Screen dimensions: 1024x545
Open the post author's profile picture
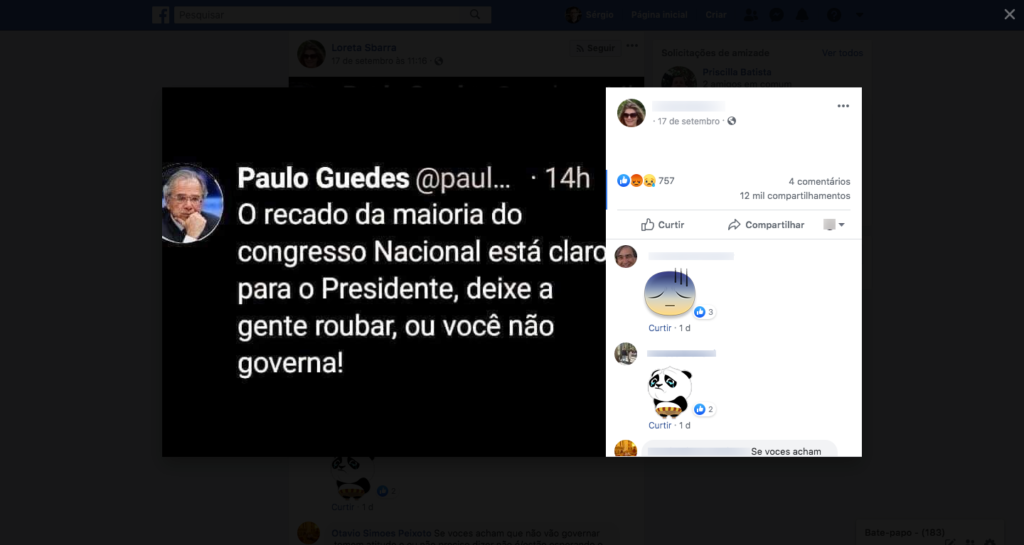click(x=631, y=113)
